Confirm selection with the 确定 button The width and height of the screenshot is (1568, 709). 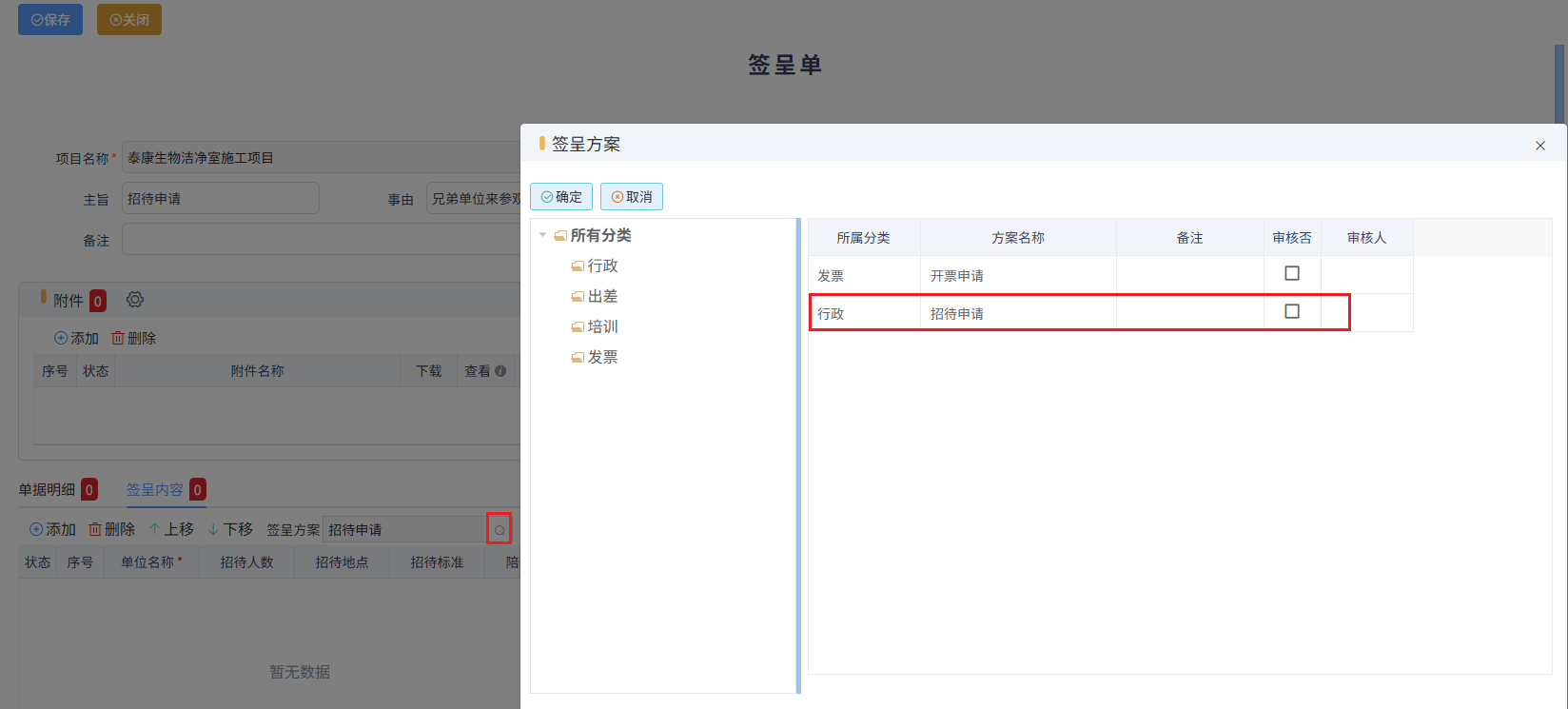click(x=561, y=197)
